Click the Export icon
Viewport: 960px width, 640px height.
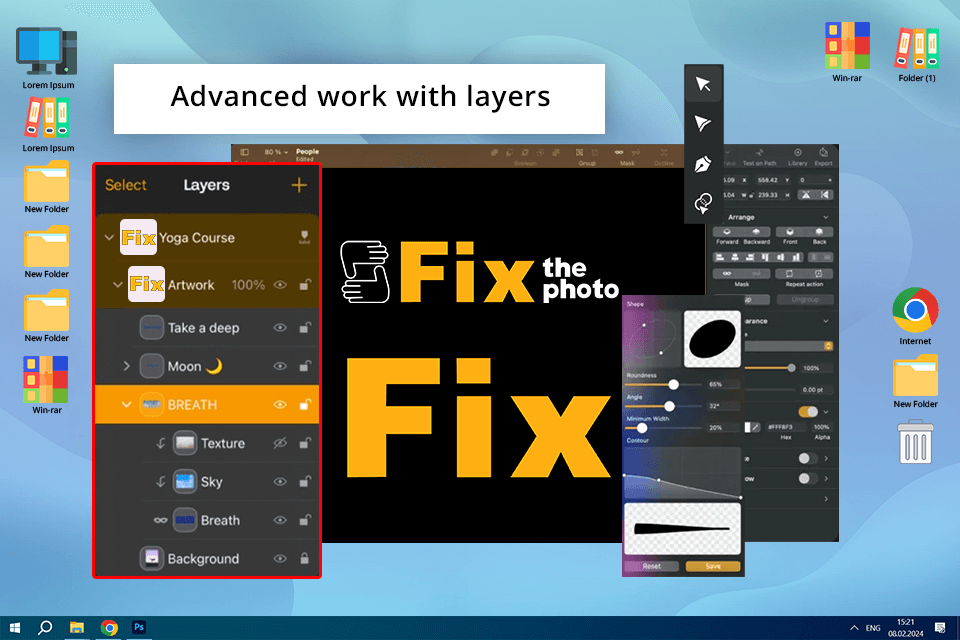(823, 153)
